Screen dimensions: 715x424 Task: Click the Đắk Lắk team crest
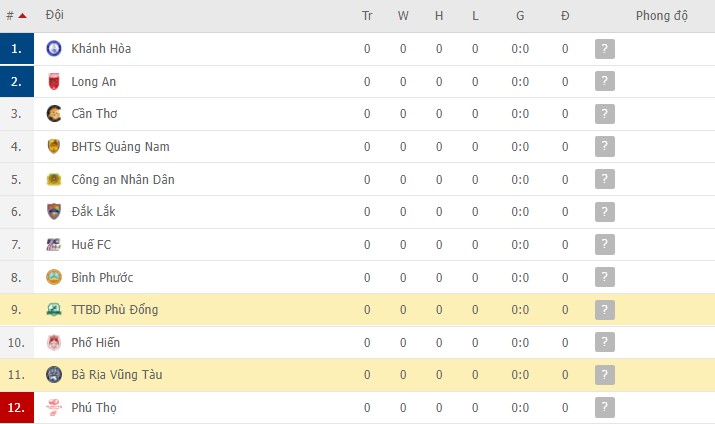pos(54,212)
